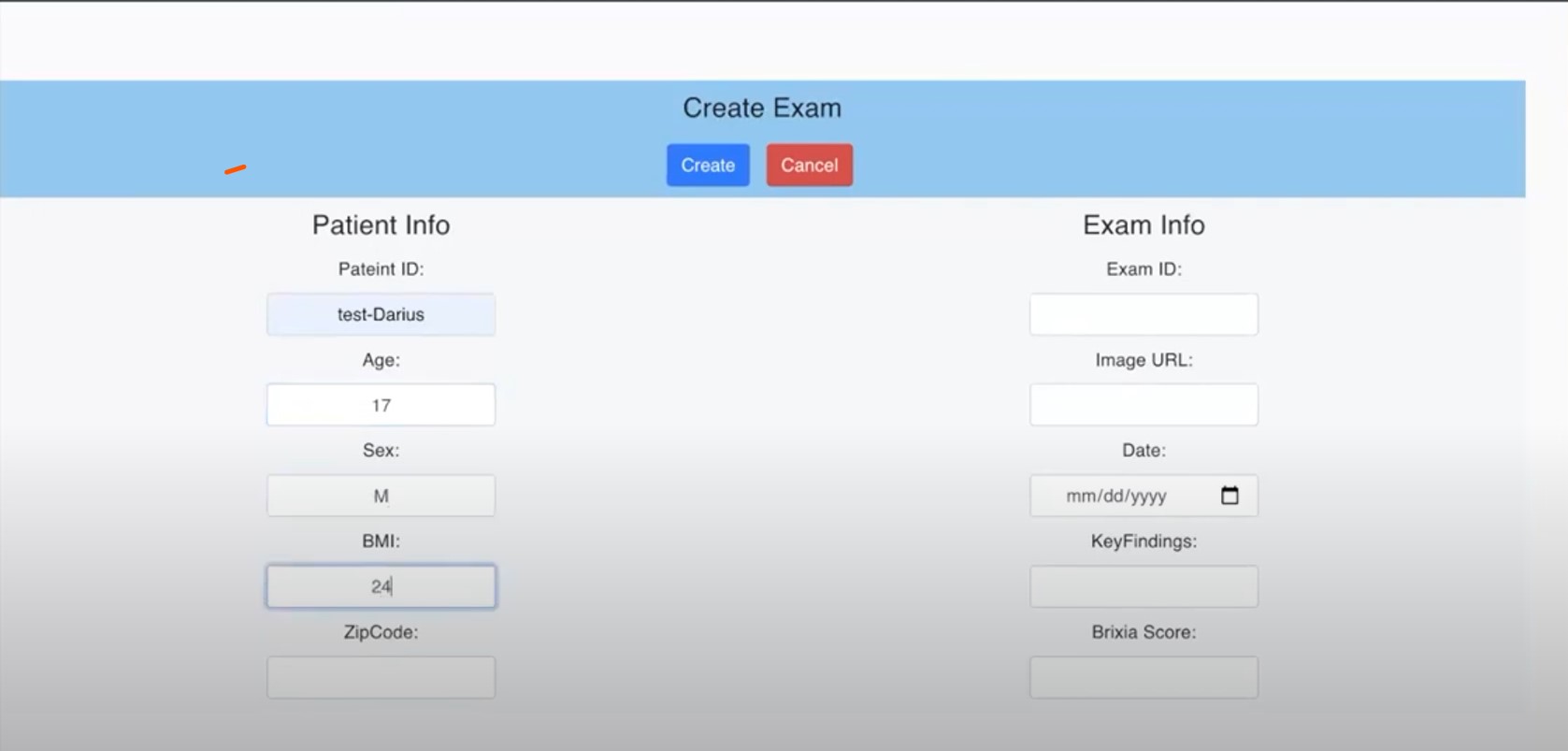
Task: Open the calendar picker in the Date field
Action: 1230,496
